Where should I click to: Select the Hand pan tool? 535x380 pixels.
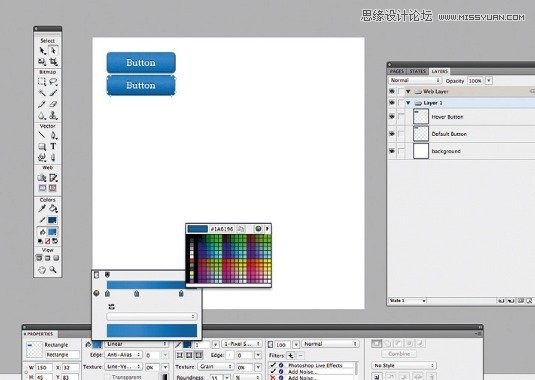tap(42, 269)
